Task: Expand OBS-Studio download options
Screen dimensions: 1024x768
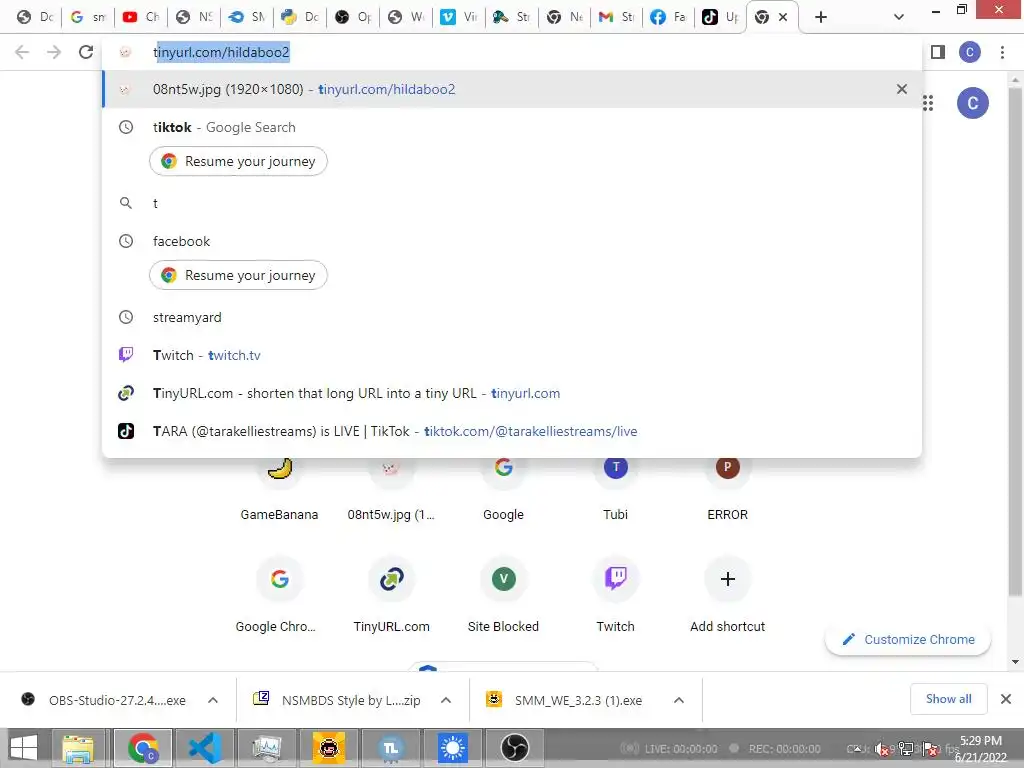Action: (x=213, y=700)
